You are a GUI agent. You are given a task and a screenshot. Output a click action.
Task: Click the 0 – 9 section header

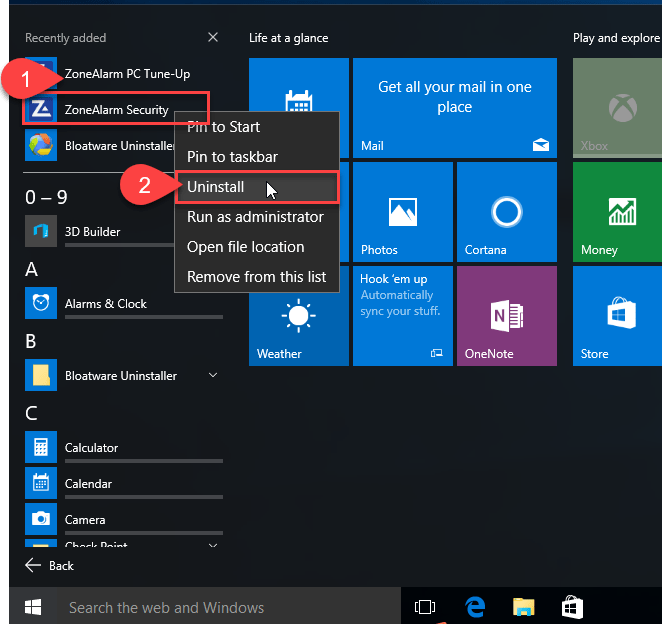[x=46, y=197]
